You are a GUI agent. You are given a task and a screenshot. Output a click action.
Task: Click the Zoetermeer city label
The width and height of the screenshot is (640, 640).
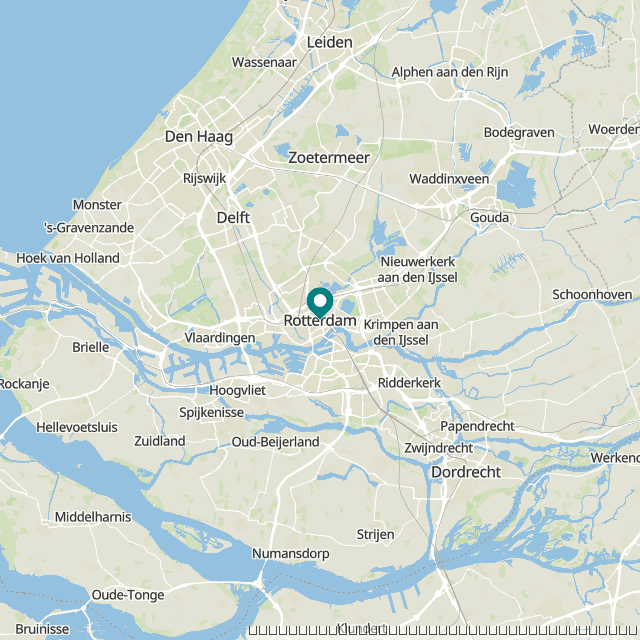(329, 158)
